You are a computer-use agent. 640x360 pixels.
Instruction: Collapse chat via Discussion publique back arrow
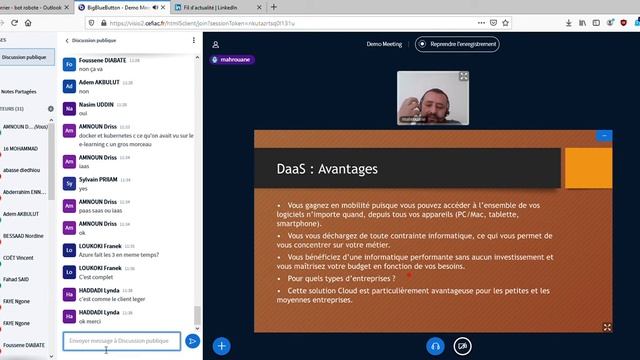(91, 40)
